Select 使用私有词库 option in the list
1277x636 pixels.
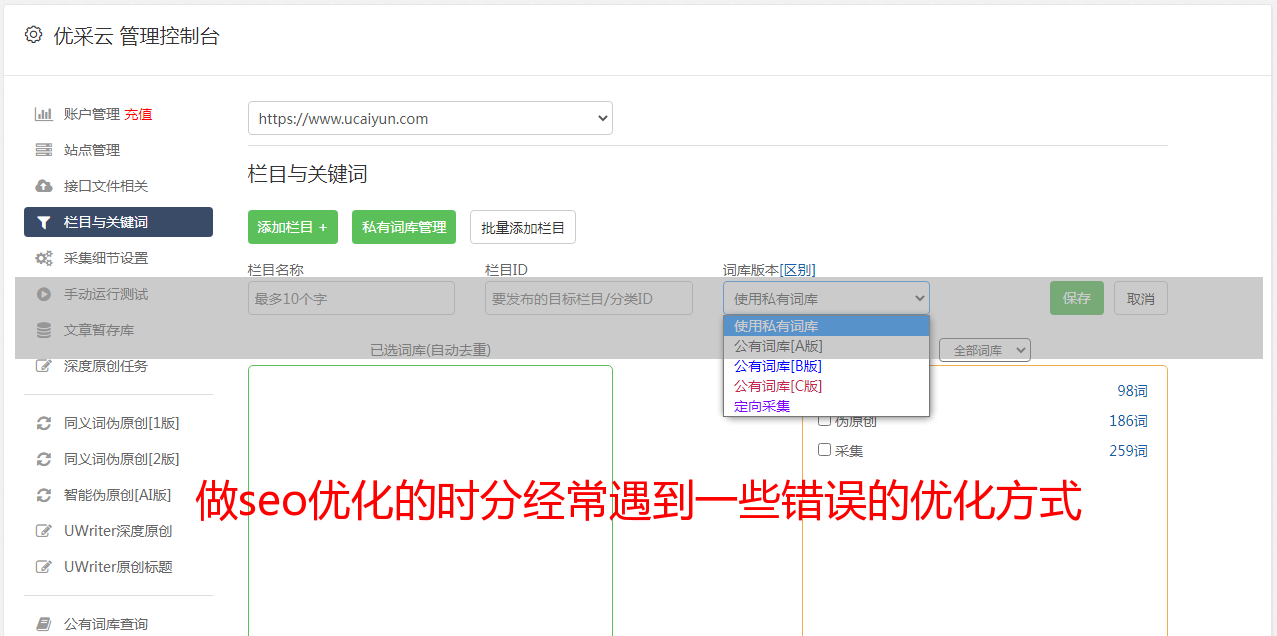826,326
